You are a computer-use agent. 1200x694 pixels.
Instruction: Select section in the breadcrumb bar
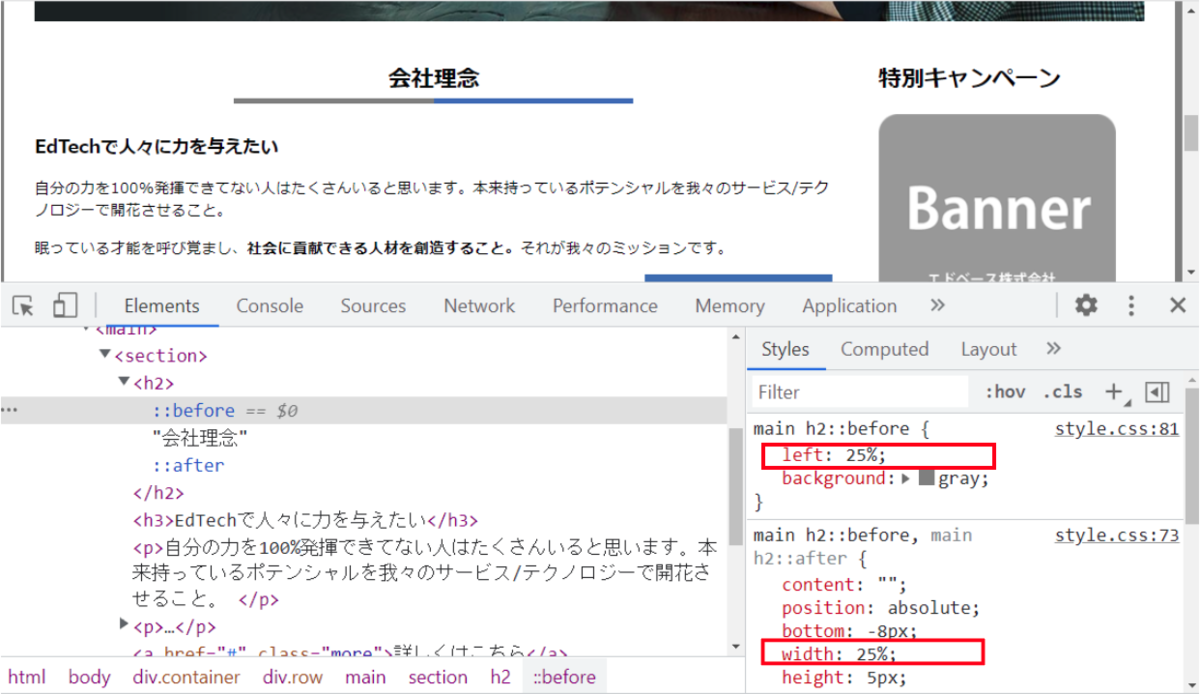coord(437,677)
